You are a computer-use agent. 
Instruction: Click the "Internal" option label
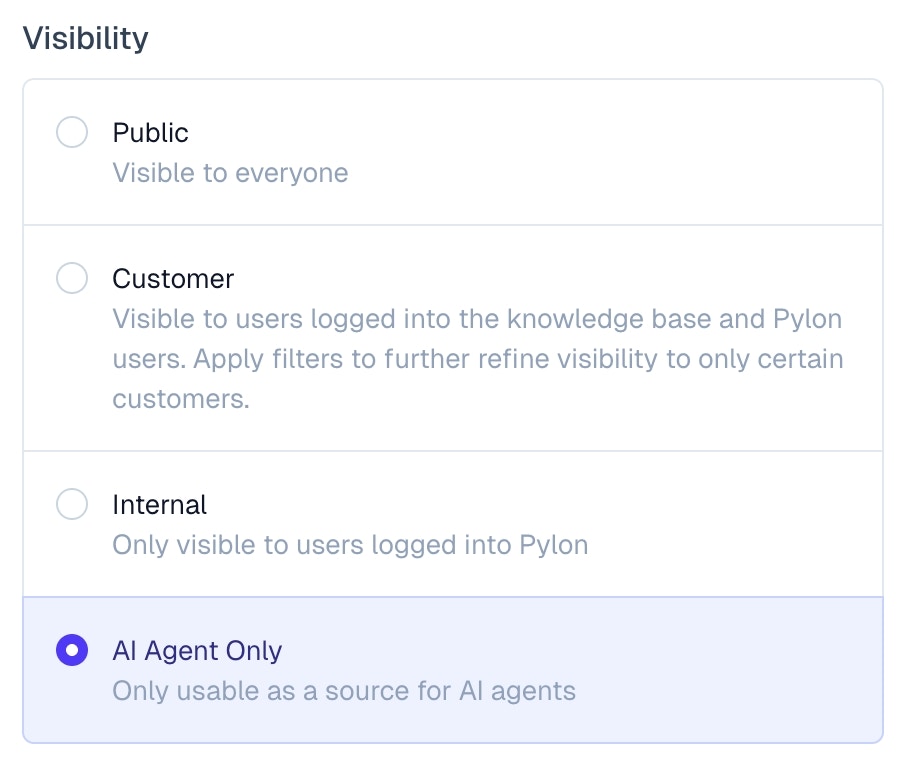(x=159, y=504)
